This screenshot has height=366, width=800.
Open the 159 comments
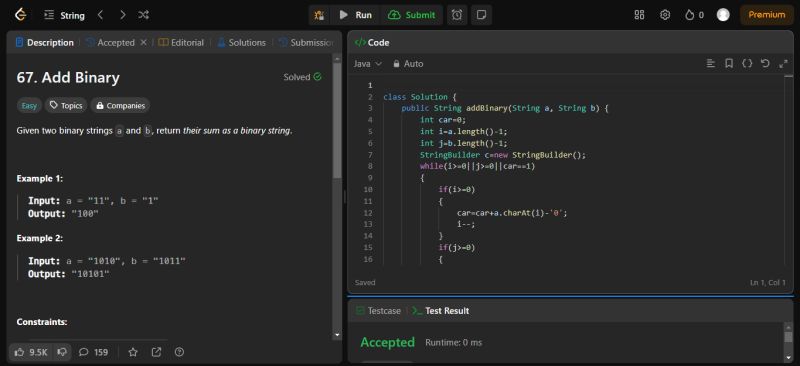point(93,352)
